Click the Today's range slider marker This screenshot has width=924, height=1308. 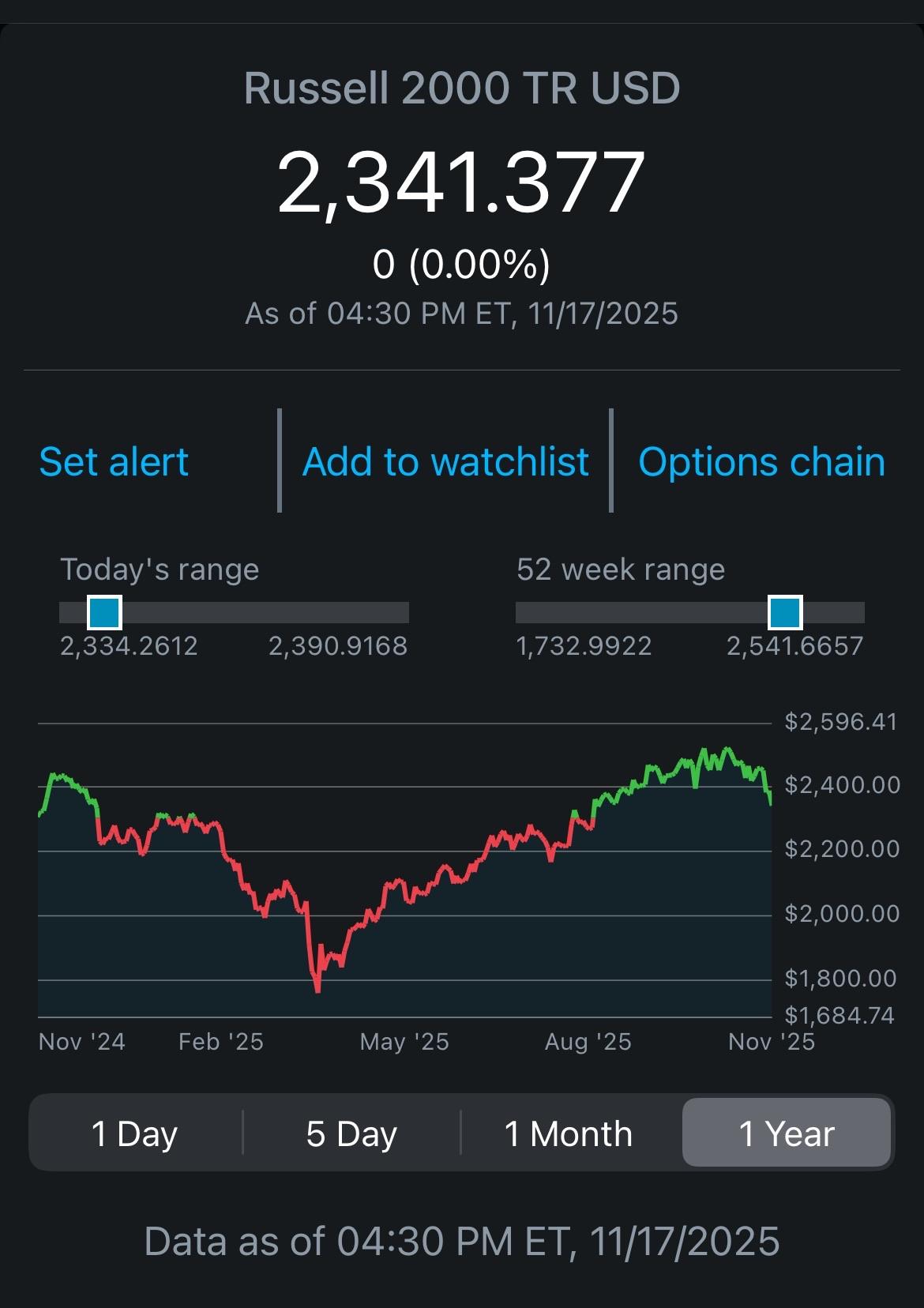[x=104, y=612]
